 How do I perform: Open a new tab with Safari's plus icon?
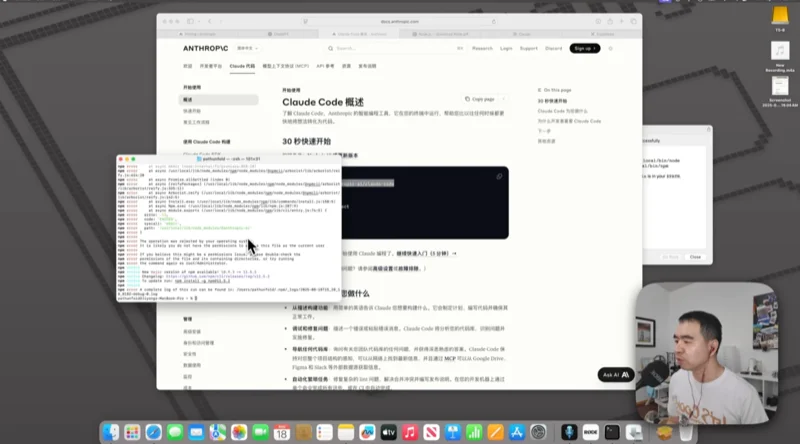(x=621, y=21)
